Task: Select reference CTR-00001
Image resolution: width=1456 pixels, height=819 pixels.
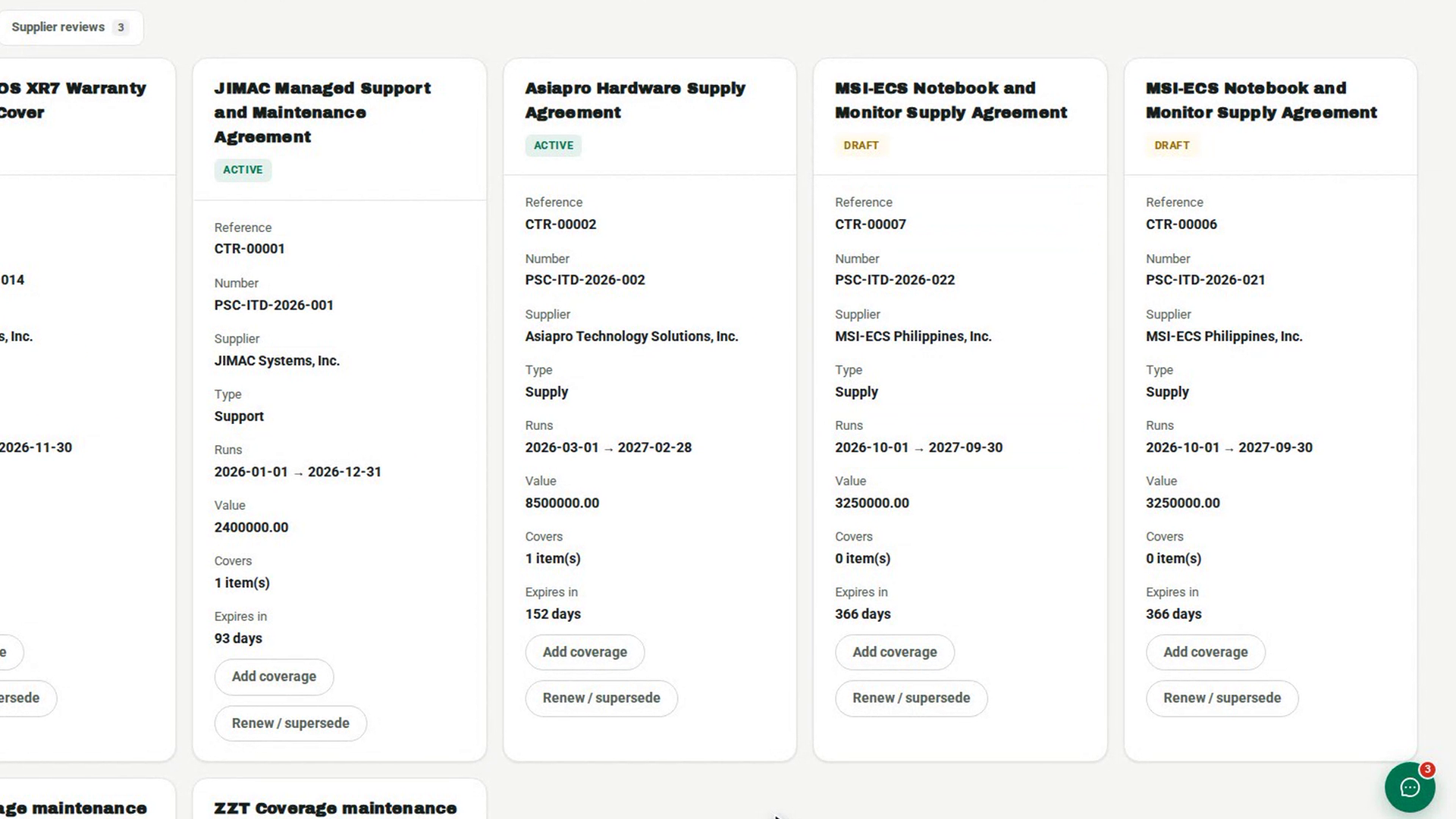Action: (249, 249)
